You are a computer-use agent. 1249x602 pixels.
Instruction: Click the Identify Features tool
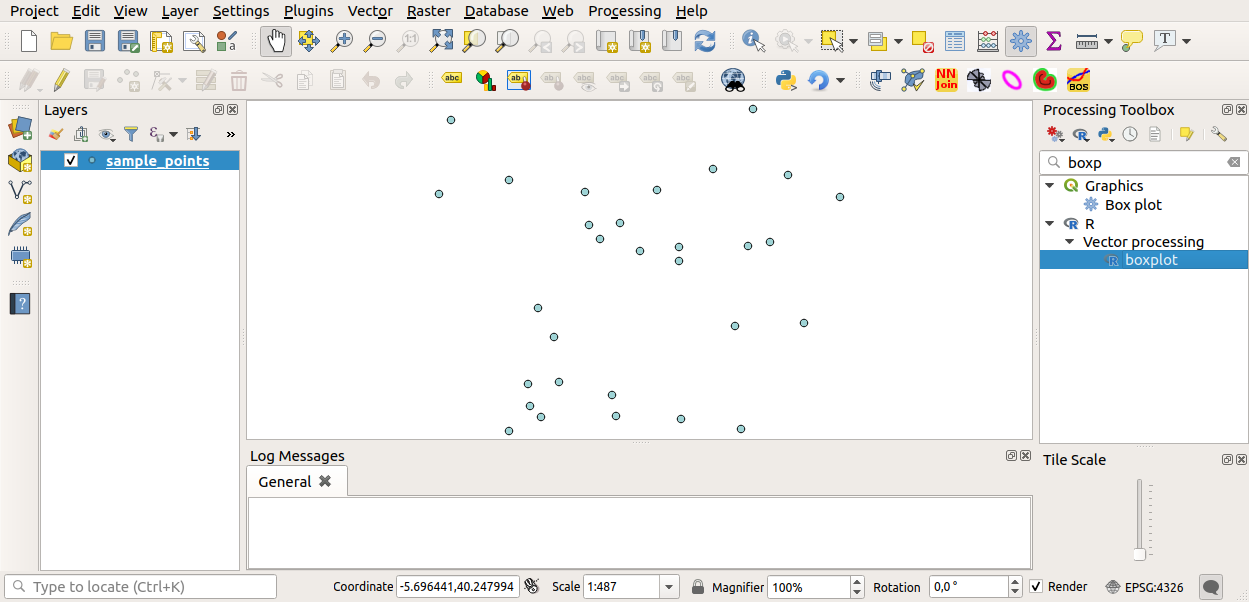753,41
